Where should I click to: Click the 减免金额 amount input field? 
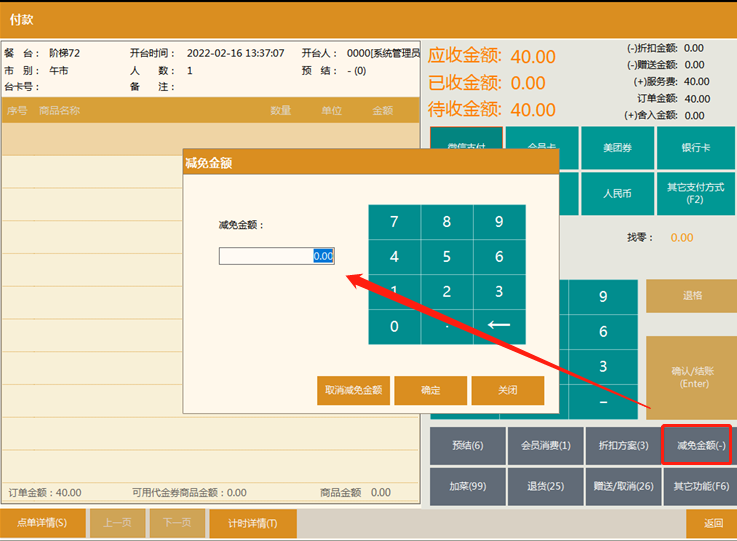coord(276,256)
